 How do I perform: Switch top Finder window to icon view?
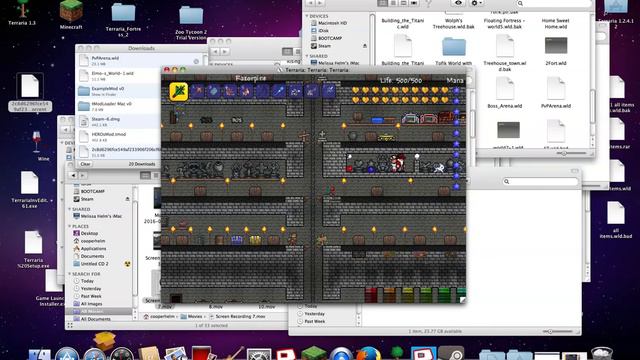[x=382, y=3]
